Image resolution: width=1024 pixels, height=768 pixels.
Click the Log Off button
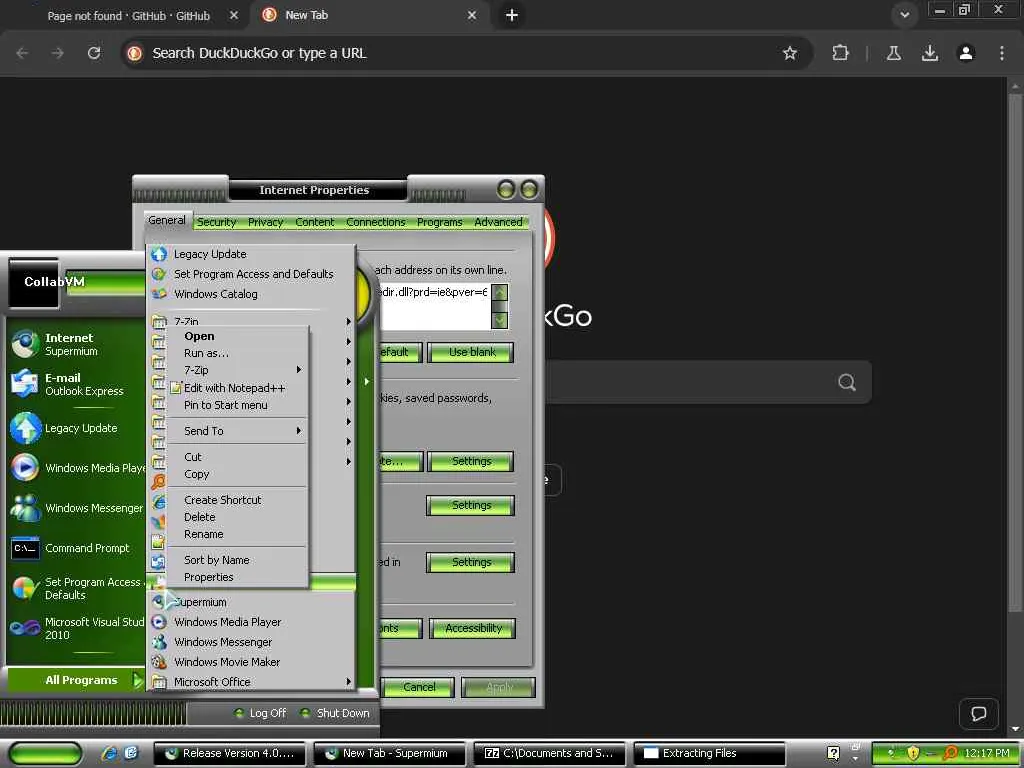coord(260,713)
